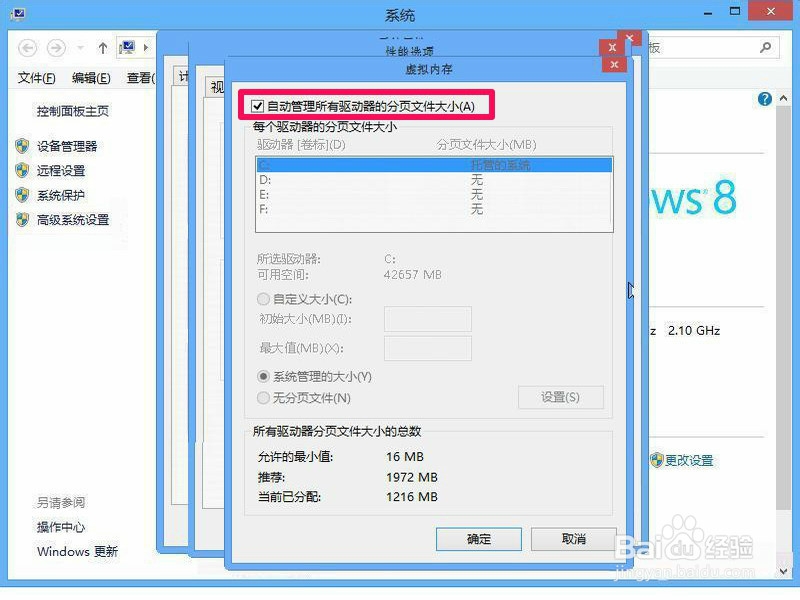Screen dimensions: 800x600
Task: Open the 文件(F) menu
Action: pos(37,78)
